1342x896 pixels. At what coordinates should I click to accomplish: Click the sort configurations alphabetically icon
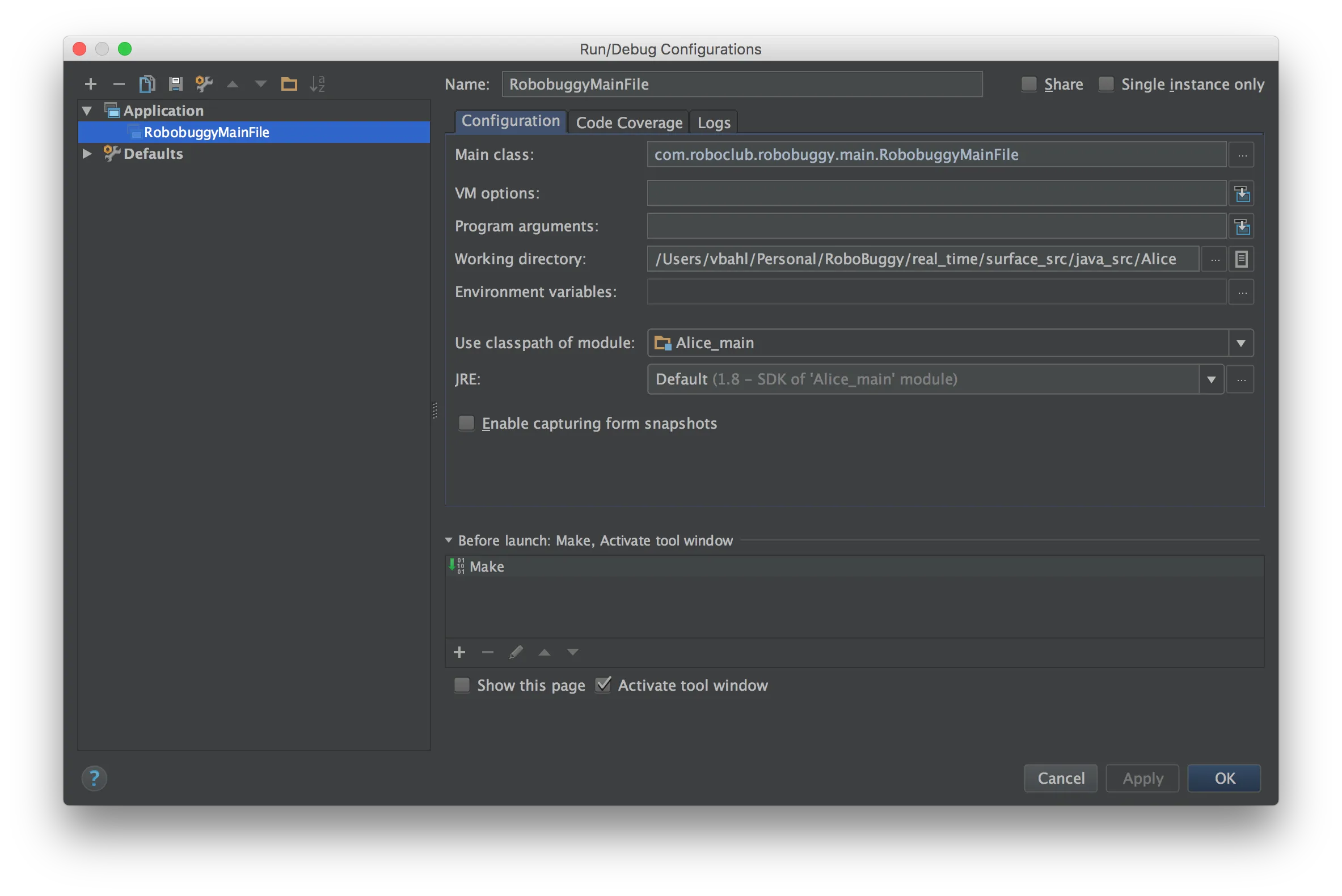click(x=317, y=84)
